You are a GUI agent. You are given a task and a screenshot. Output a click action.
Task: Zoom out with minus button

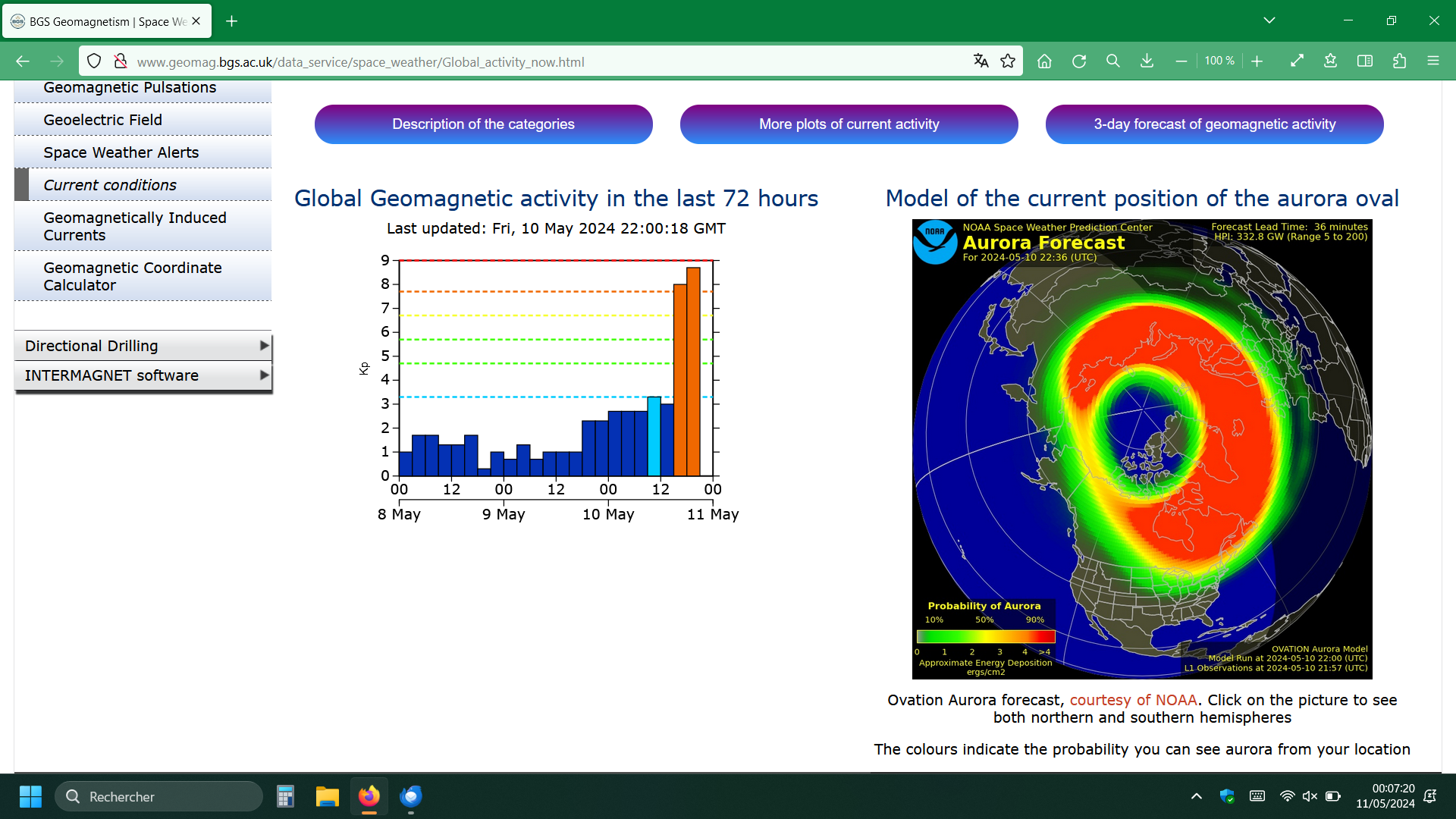(1181, 61)
